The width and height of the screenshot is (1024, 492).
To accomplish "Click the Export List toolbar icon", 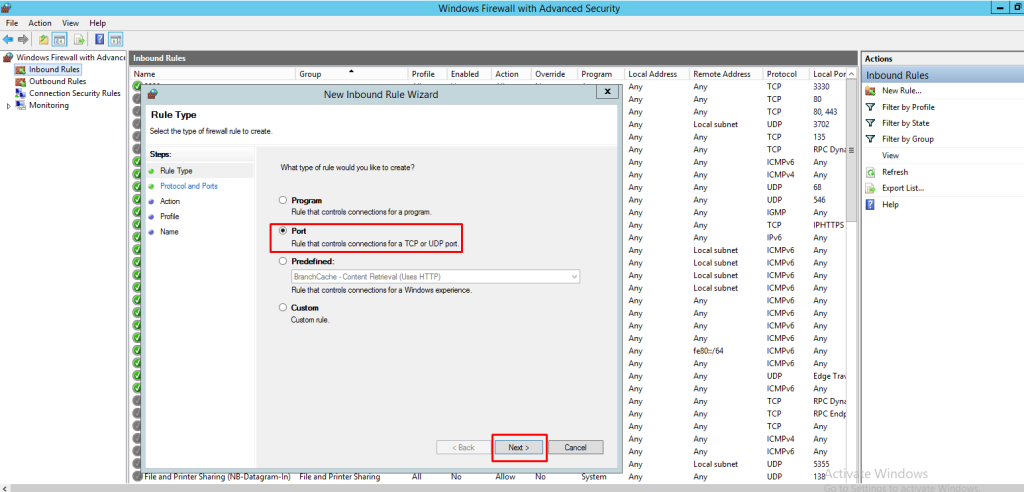I will pyautogui.click(x=80, y=40).
